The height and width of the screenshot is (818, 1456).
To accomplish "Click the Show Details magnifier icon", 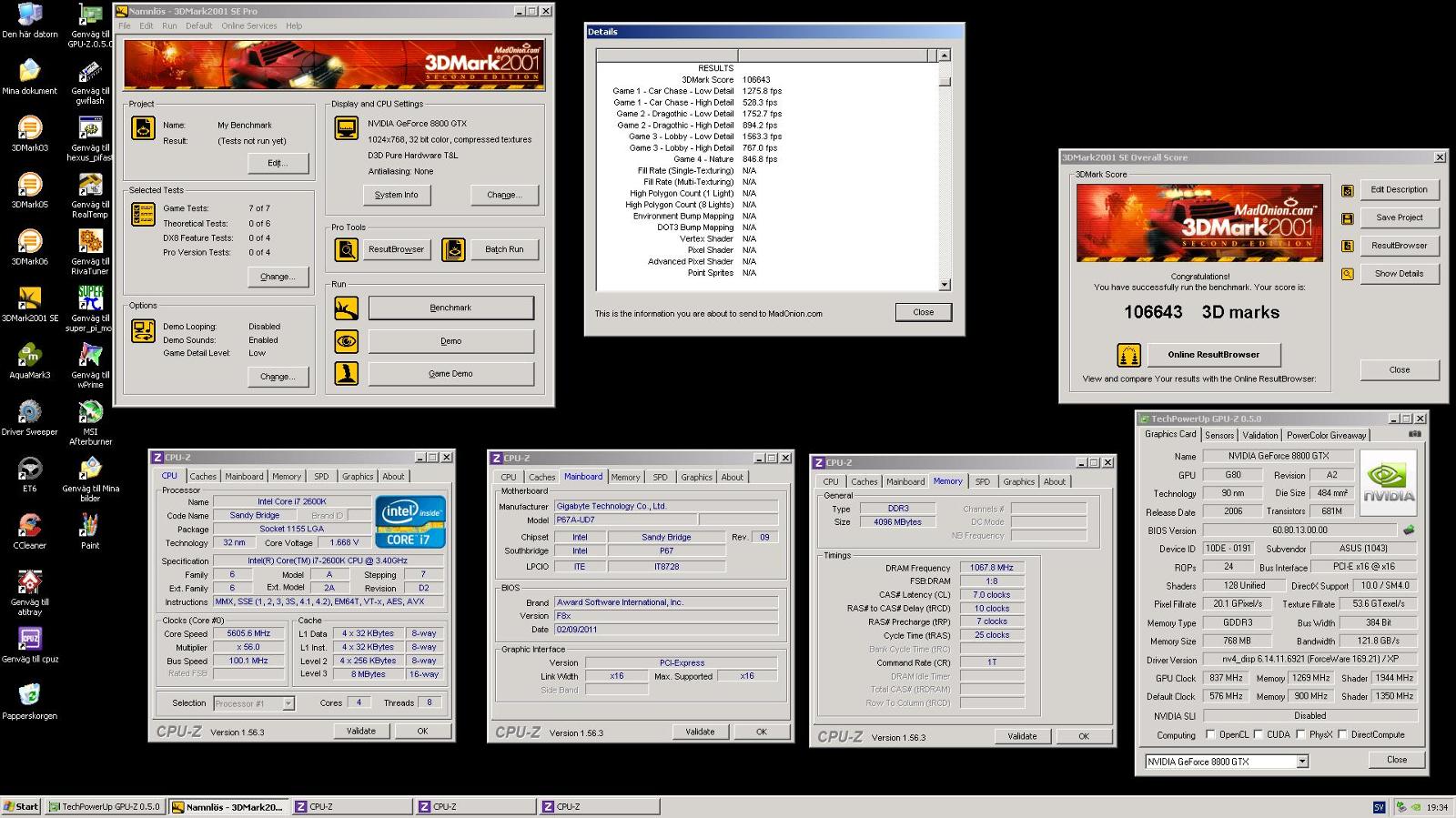I will [x=1348, y=274].
